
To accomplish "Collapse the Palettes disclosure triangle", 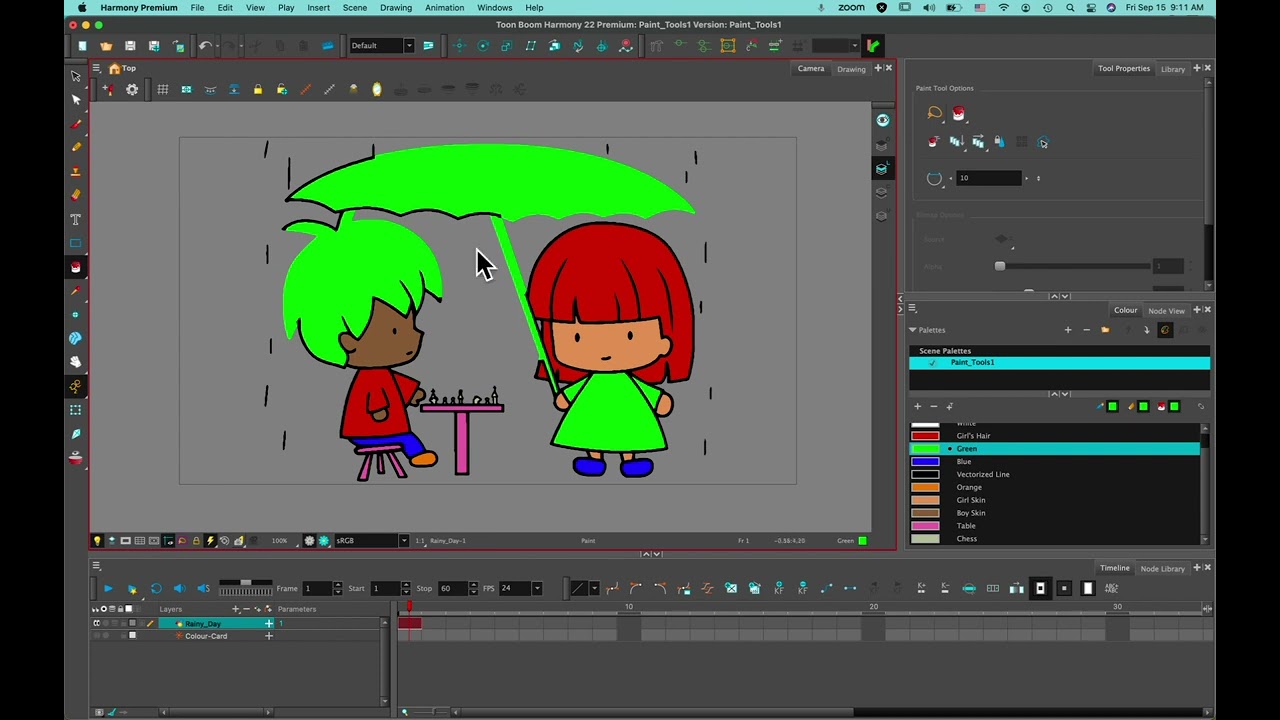I will click(x=912, y=330).
